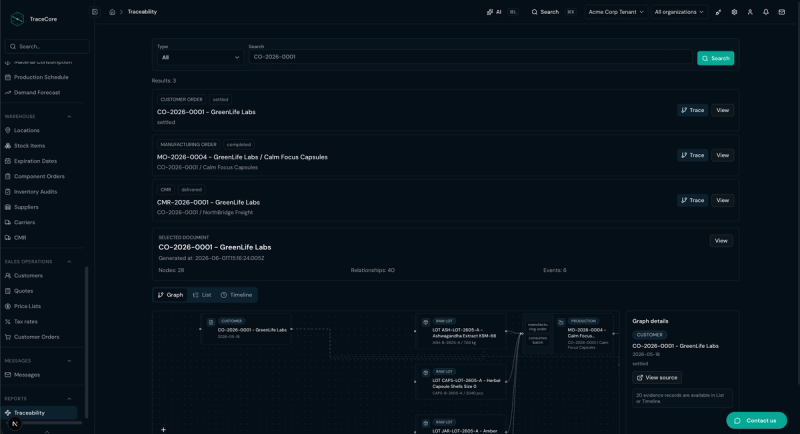Click Traceability breadcrumb text

tap(142, 12)
